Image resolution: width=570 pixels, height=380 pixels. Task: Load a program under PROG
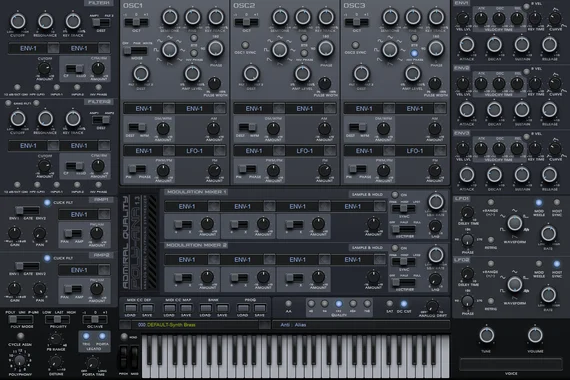point(242,308)
